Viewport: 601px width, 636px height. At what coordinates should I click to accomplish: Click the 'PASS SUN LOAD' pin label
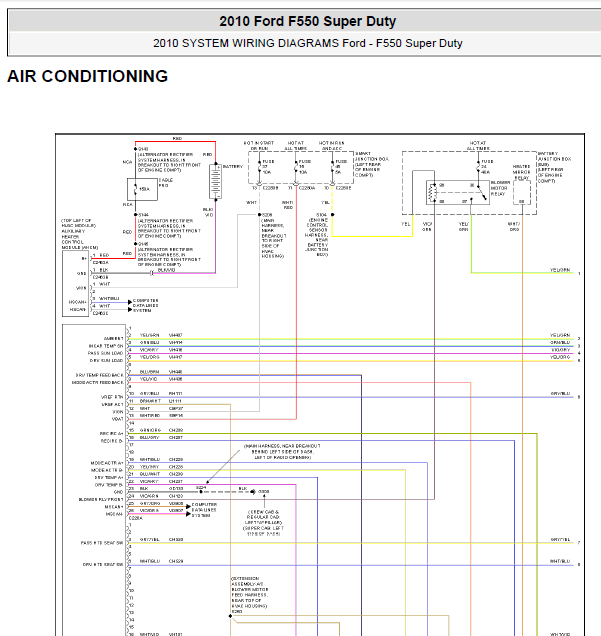tap(105, 353)
